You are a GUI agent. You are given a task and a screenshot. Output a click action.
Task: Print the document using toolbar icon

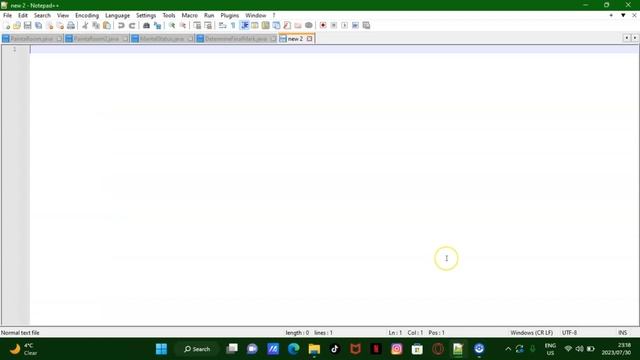click(x=71, y=25)
